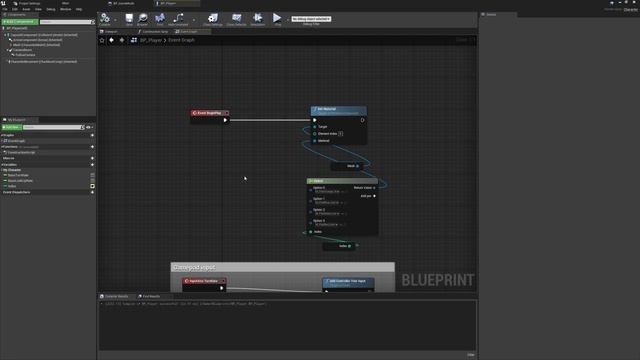The height and width of the screenshot is (360, 640).
Task: Select the CapsuleComponent row in Components
Action: click(x=44, y=35)
